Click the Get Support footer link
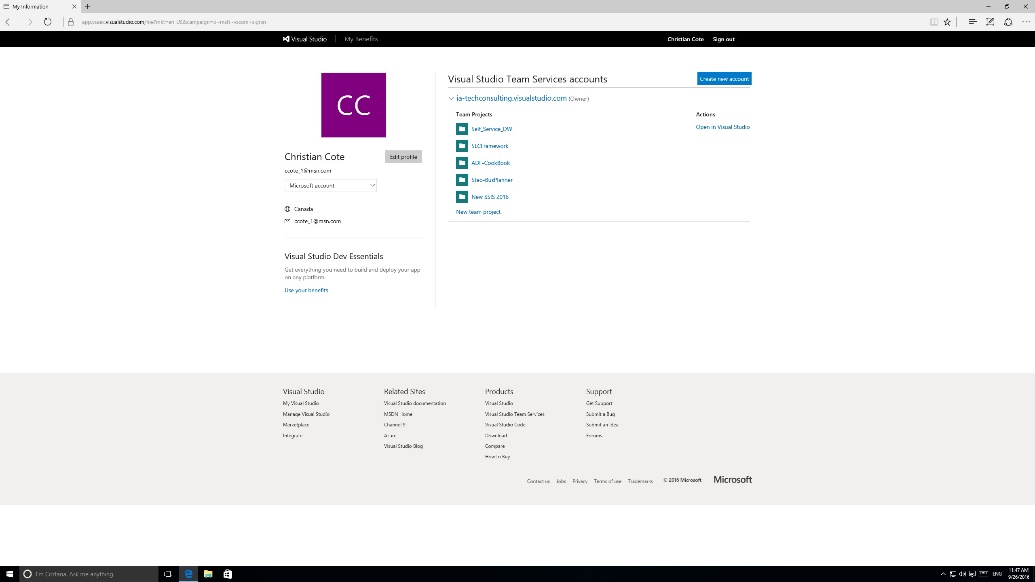This screenshot has height=582, width=1035. click(x=599, y=403)
